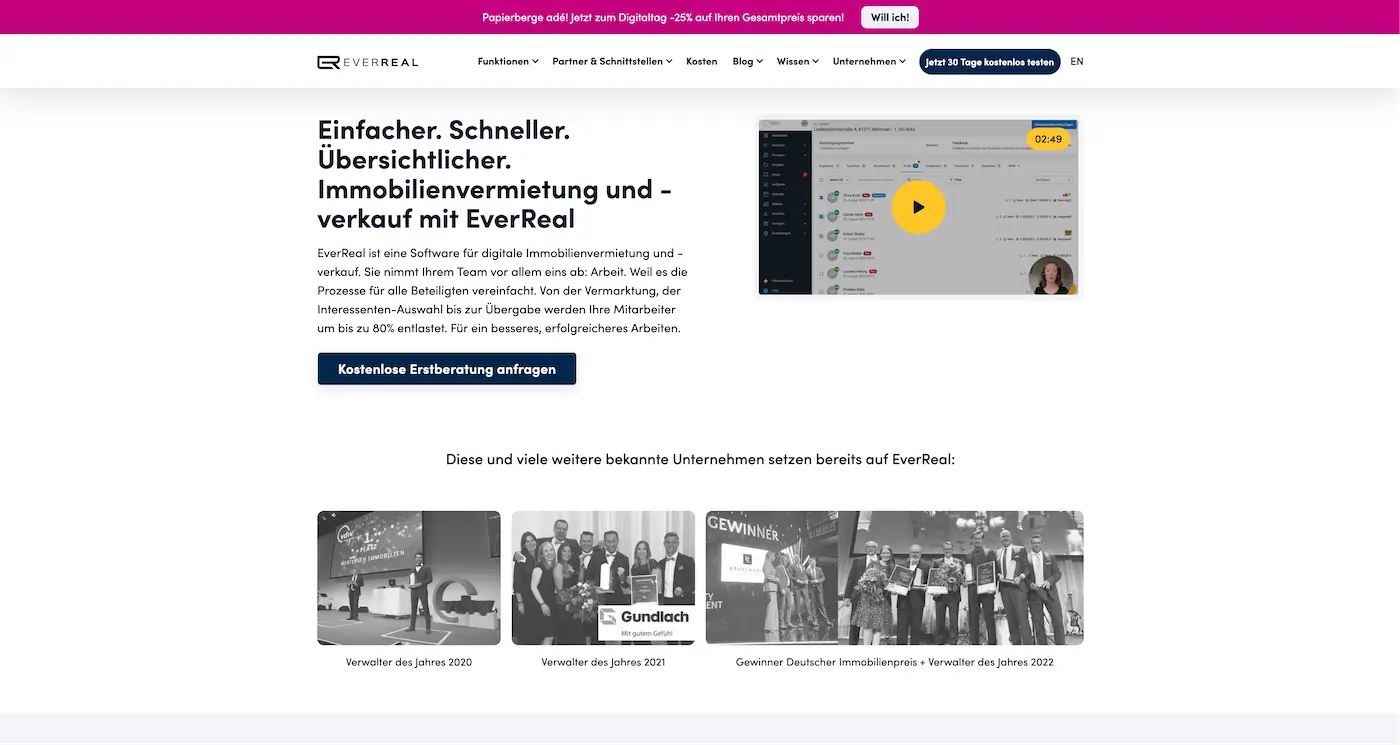Click the presenter avatar in the video
1400x745 pixels.
1051,276
